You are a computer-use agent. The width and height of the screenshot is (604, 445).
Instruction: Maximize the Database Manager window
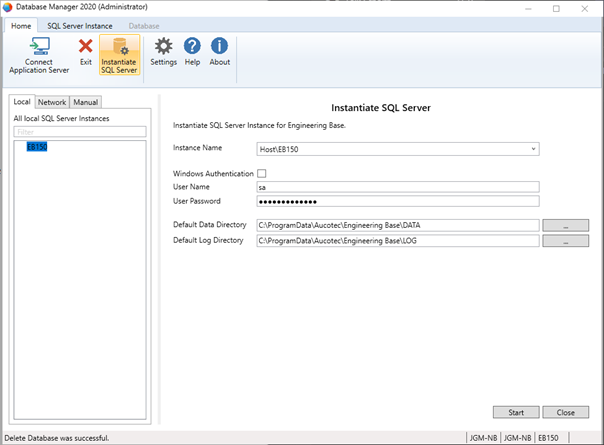click(x=556, y=8)
